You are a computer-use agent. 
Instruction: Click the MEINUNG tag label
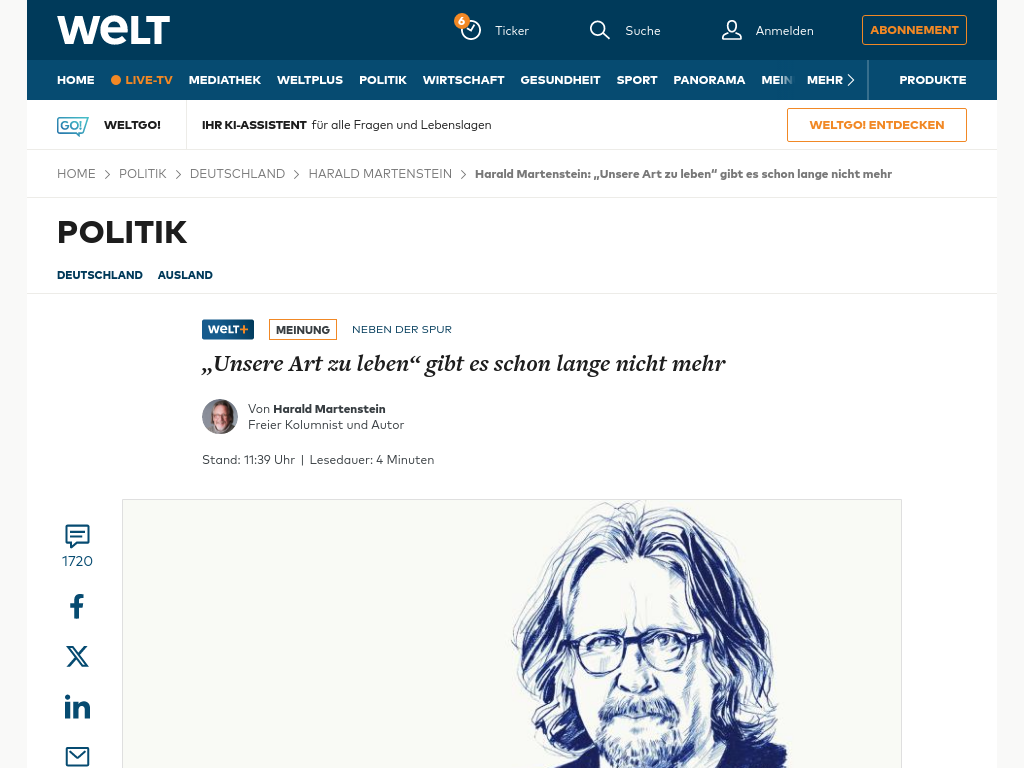coord(303,330)
